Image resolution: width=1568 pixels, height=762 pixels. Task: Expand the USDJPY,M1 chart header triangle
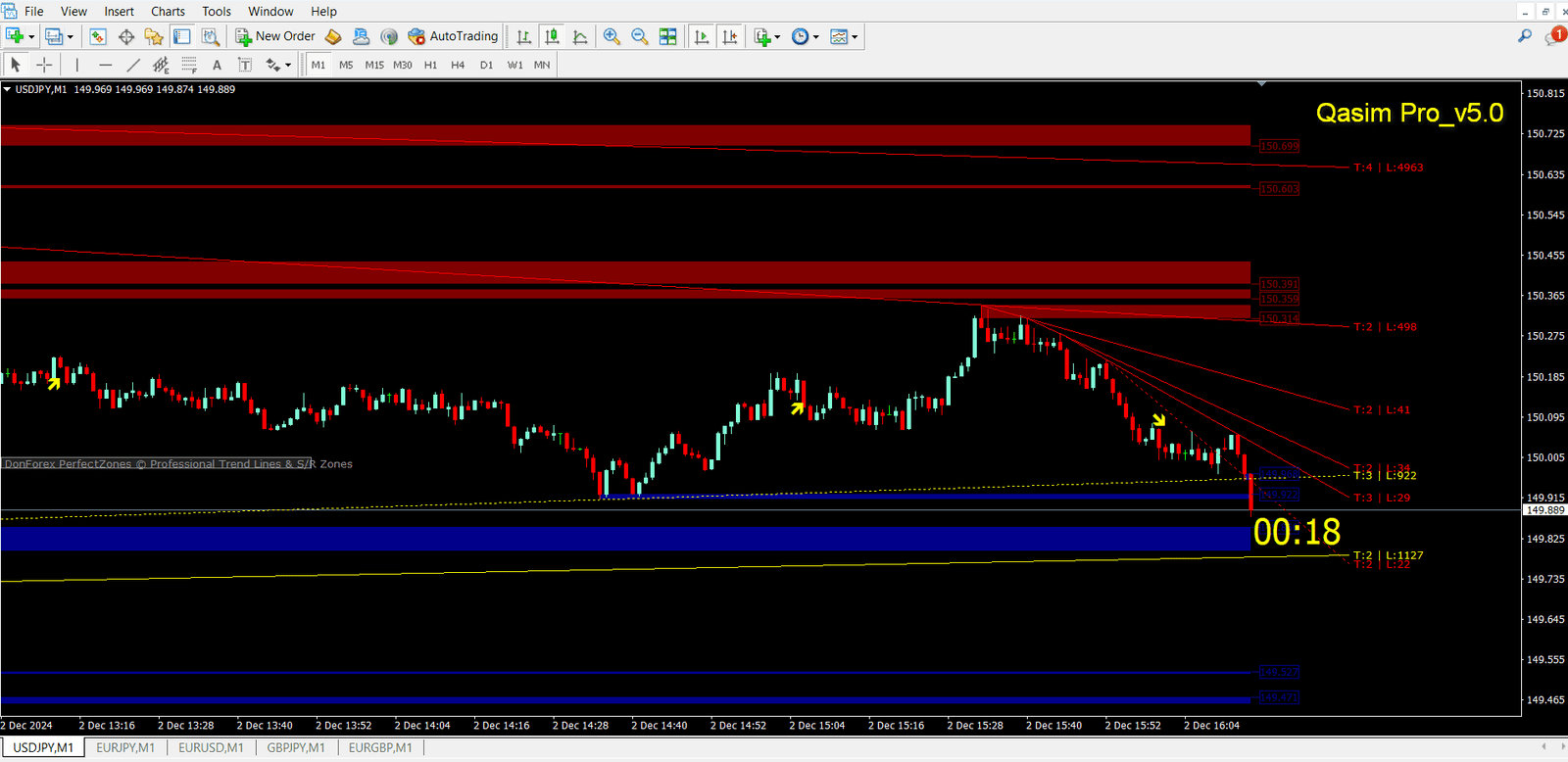point(7,89)
